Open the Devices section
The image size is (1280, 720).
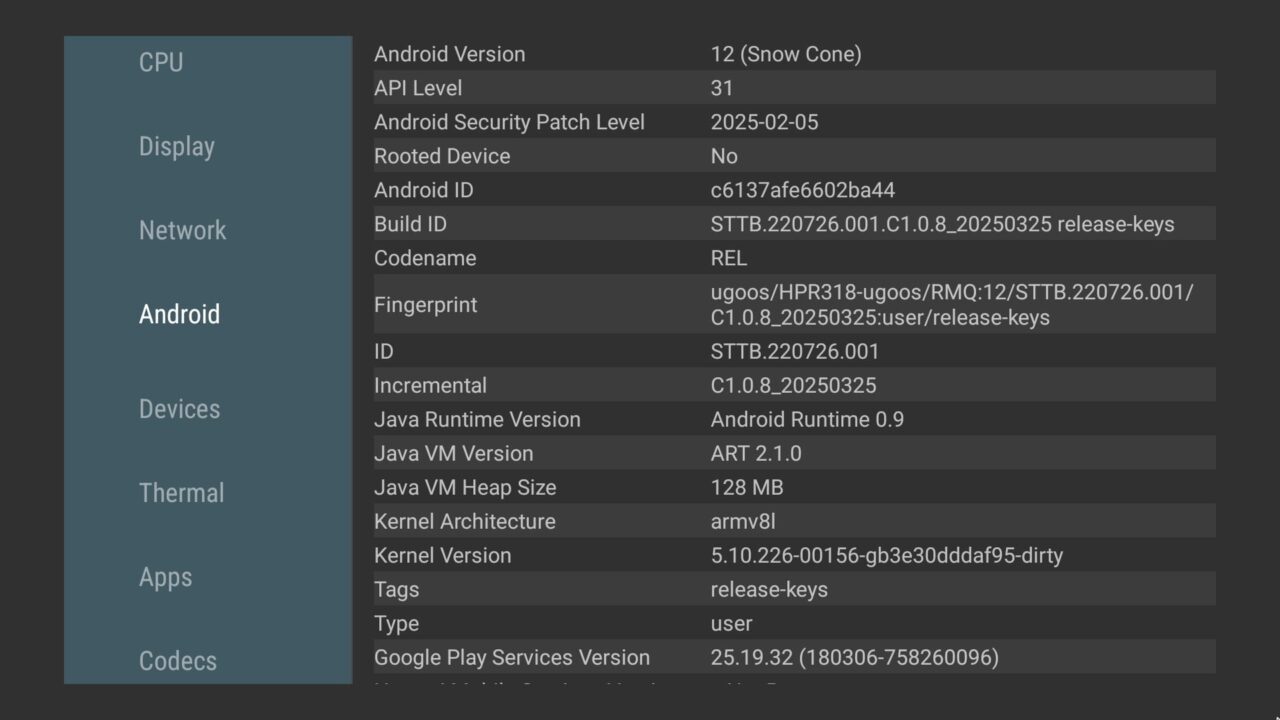coord(179,409)
